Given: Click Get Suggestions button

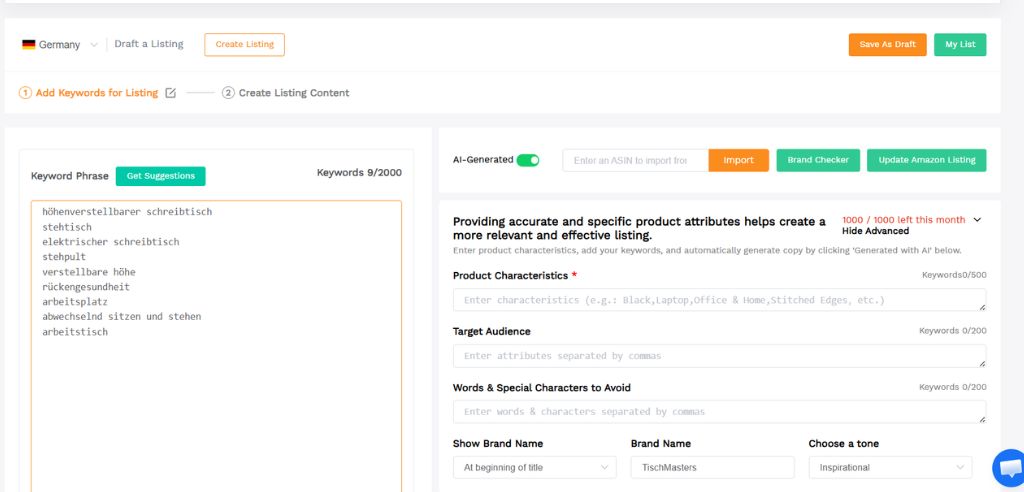Looking at the screenshot, I should [161, 176].
